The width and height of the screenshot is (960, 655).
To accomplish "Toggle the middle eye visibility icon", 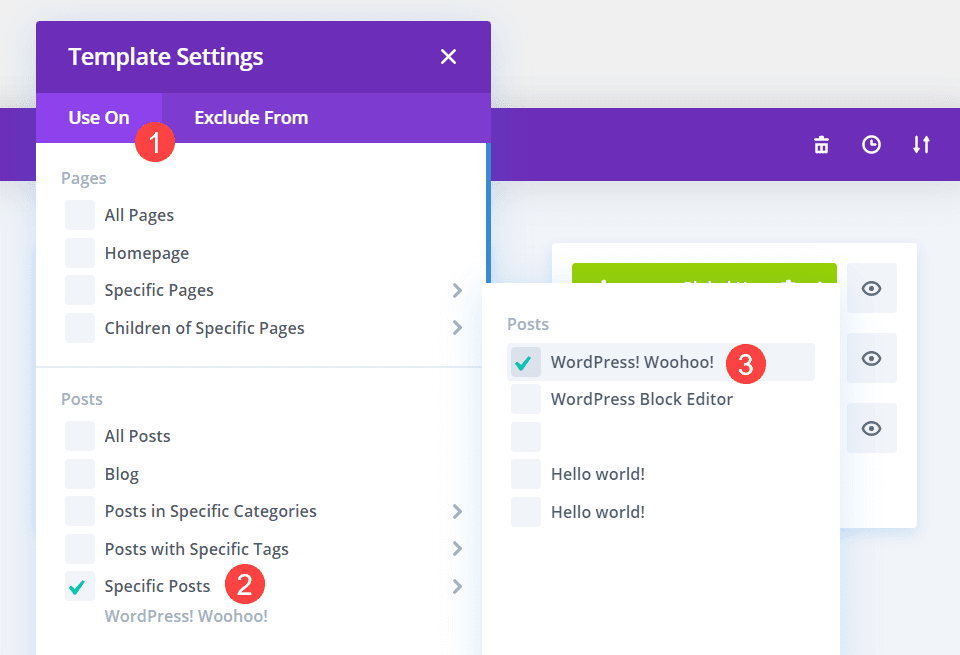I will (871, 358).
